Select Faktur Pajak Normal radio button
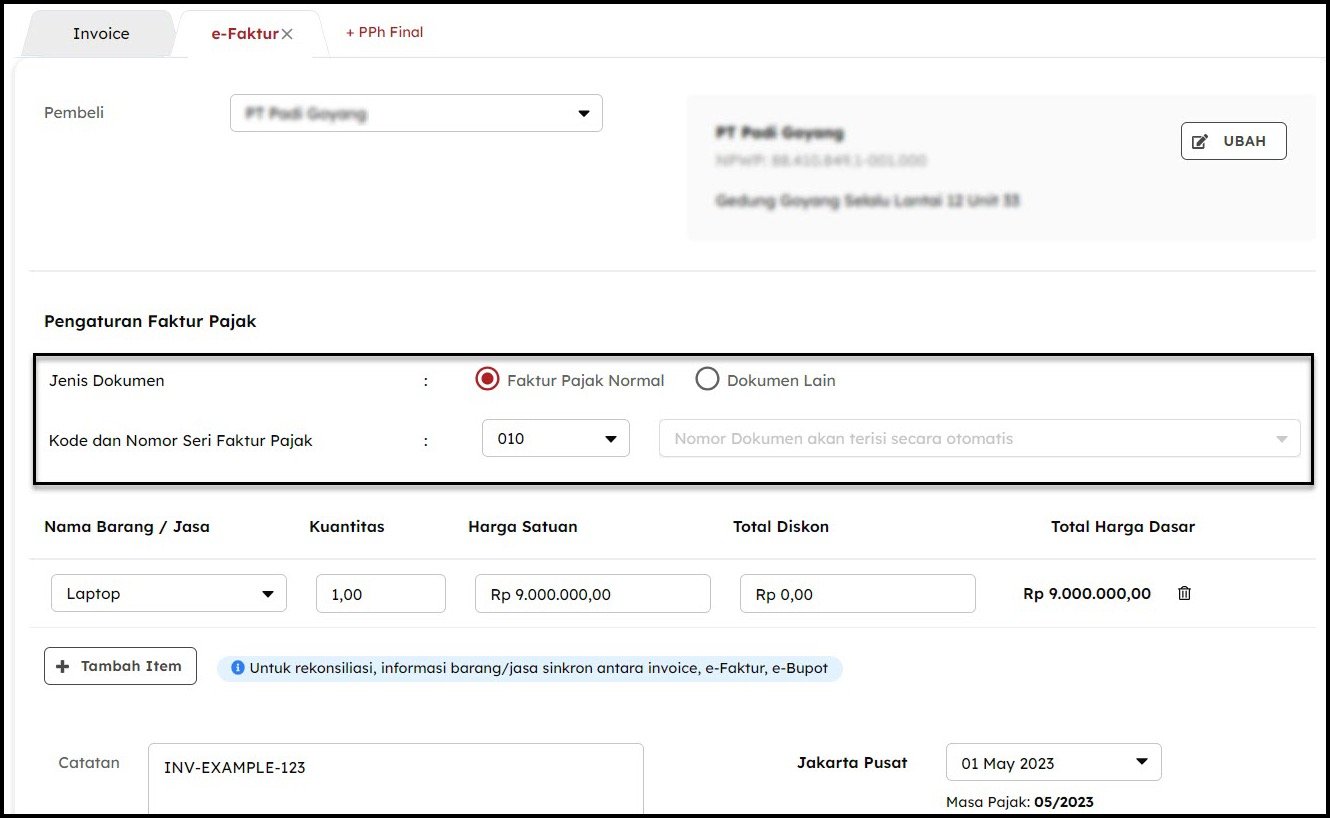The image size is (1330, 818). coord(488,380)
